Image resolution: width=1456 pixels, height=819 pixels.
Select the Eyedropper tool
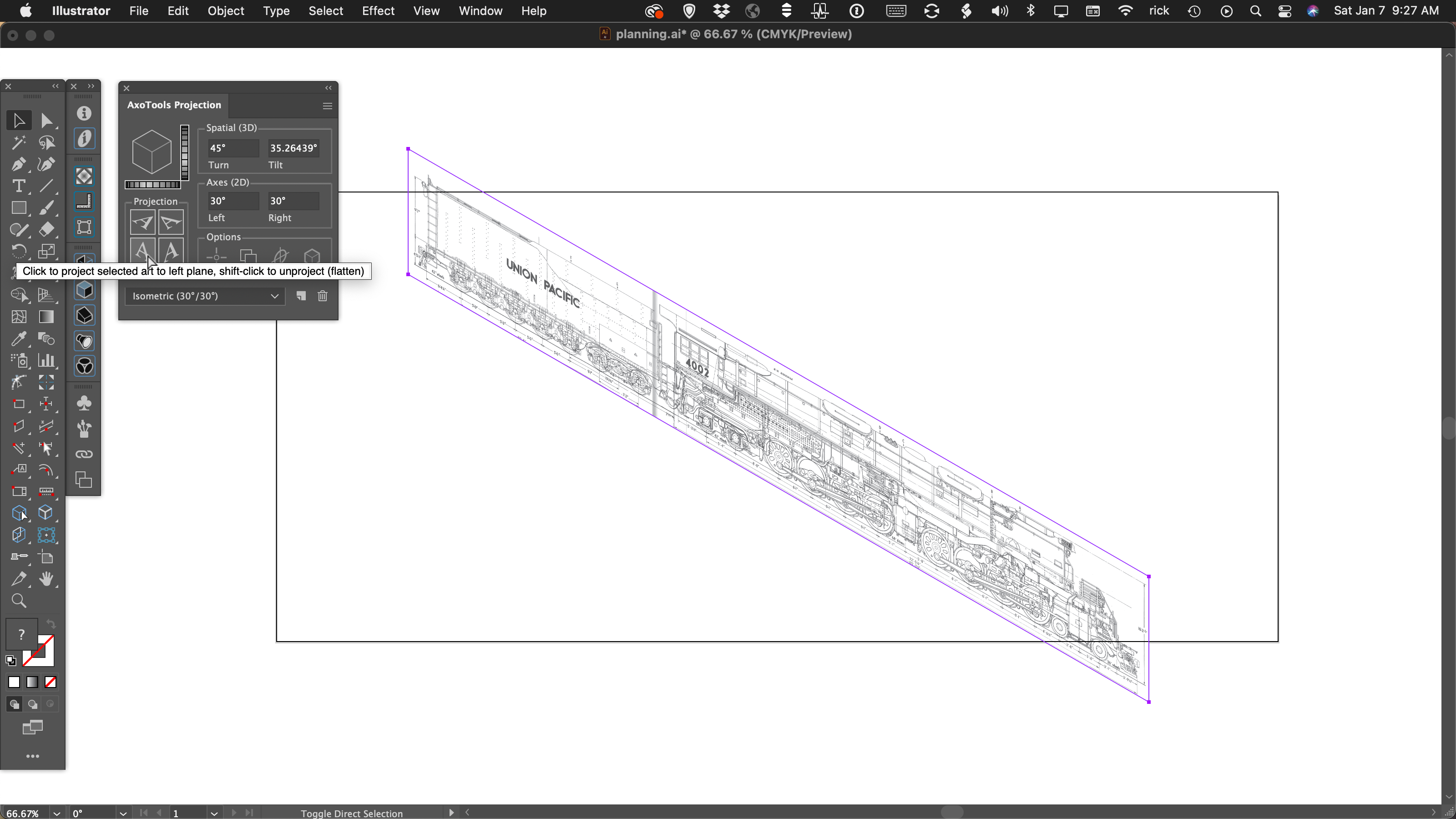(x=19, y=339)
